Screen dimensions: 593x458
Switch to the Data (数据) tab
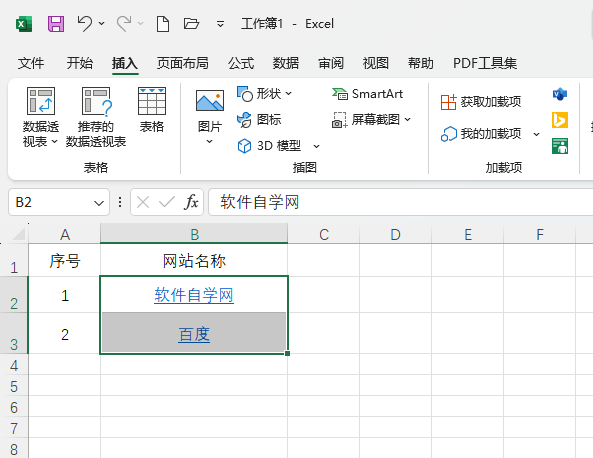tap(286, 63)
